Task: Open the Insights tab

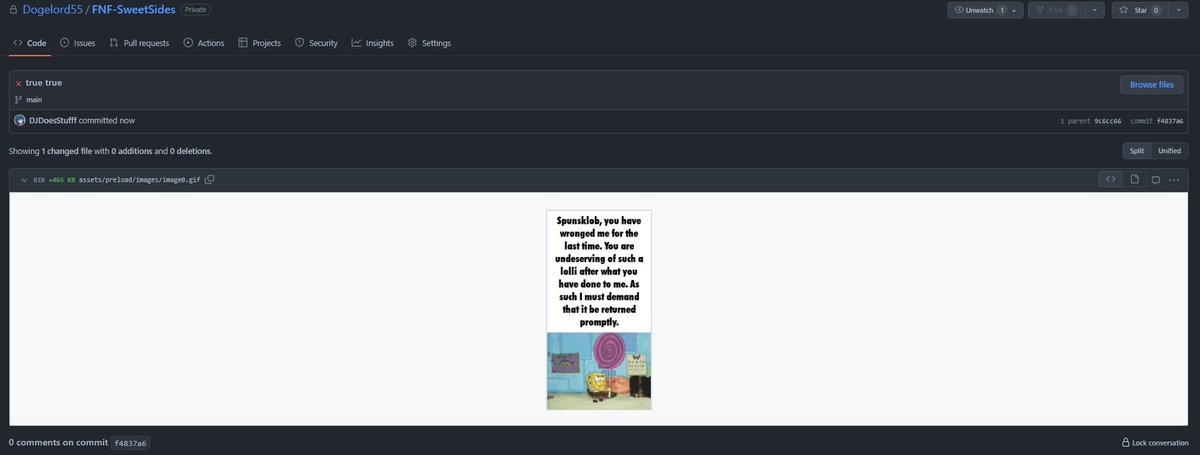Action: pyautogui.click(x=373, y=43)
